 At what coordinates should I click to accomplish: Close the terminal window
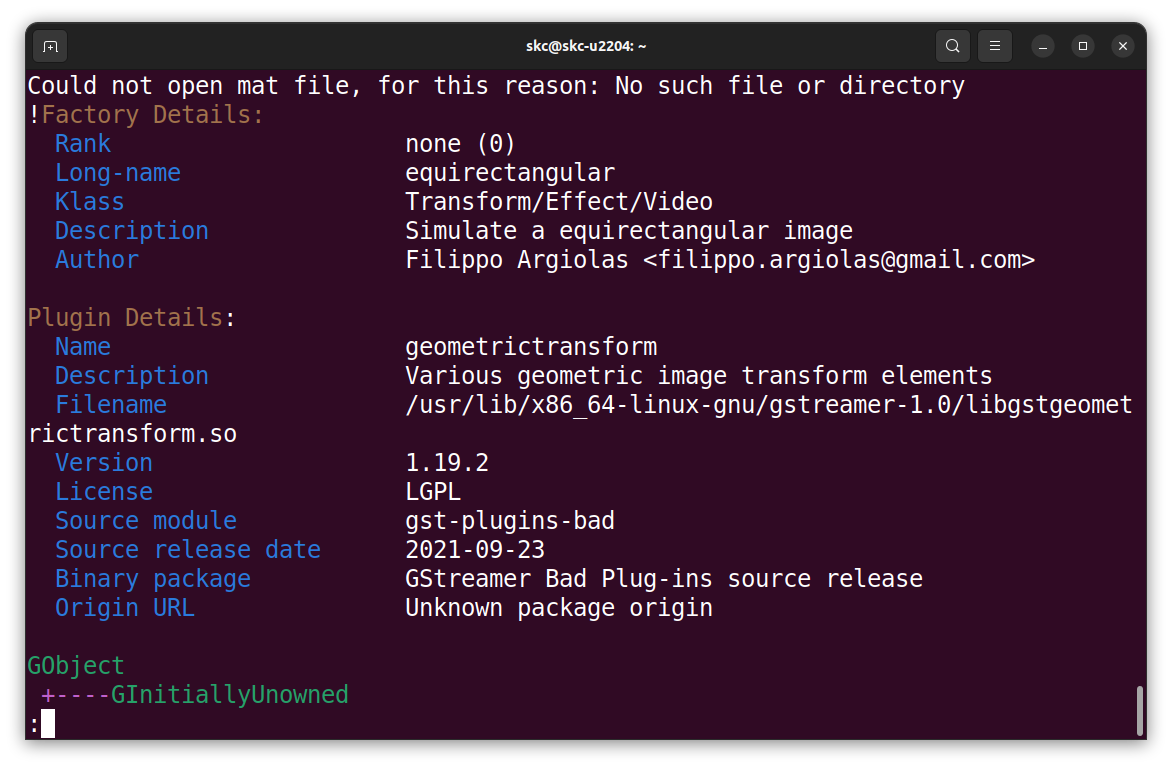pyautogui.click(x=1123, y=46)
